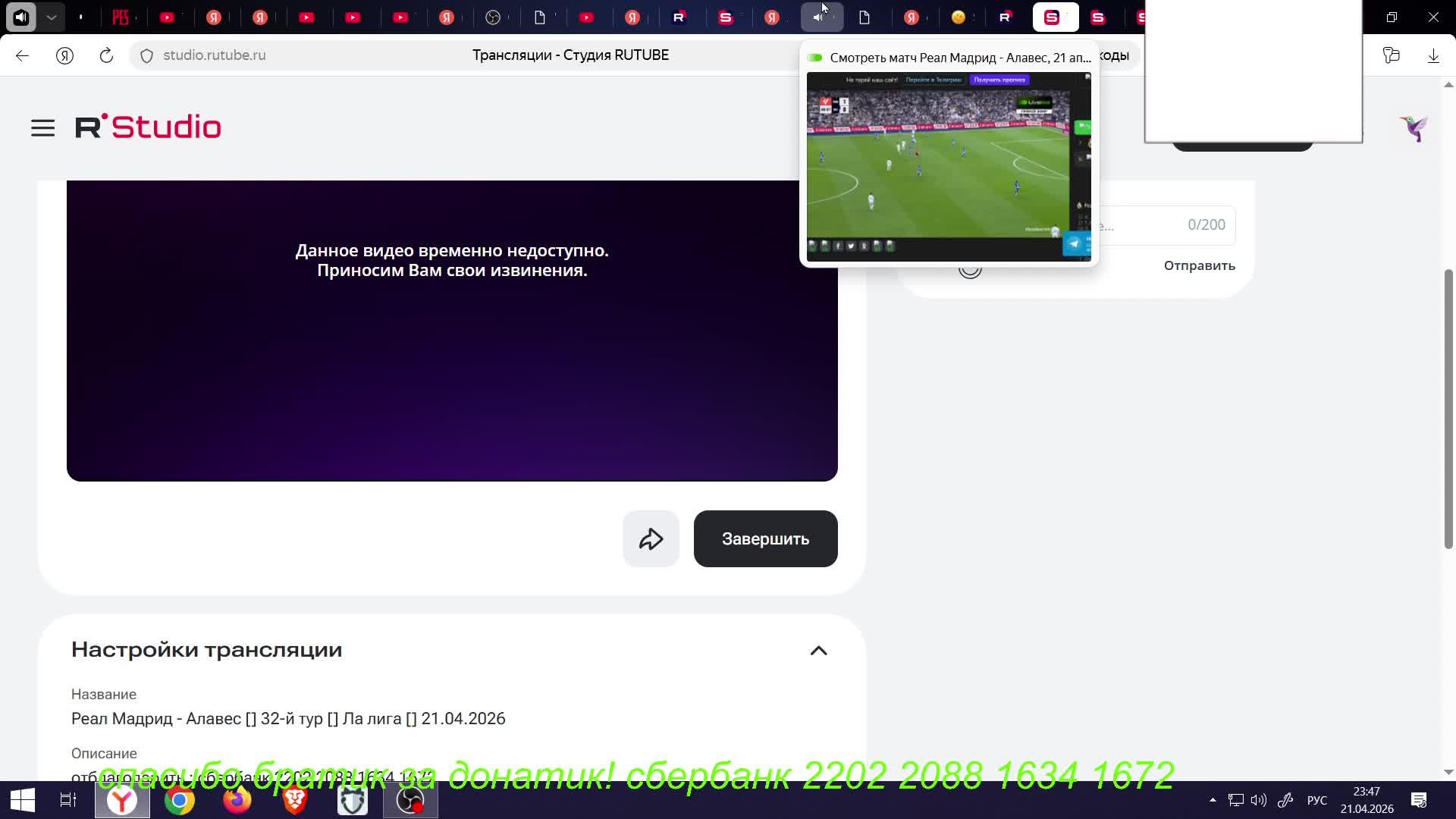The height and width of the screenshot is (819, 1456).
Task: Collapse the Настройки трансляции section
Action: (818, 651)
